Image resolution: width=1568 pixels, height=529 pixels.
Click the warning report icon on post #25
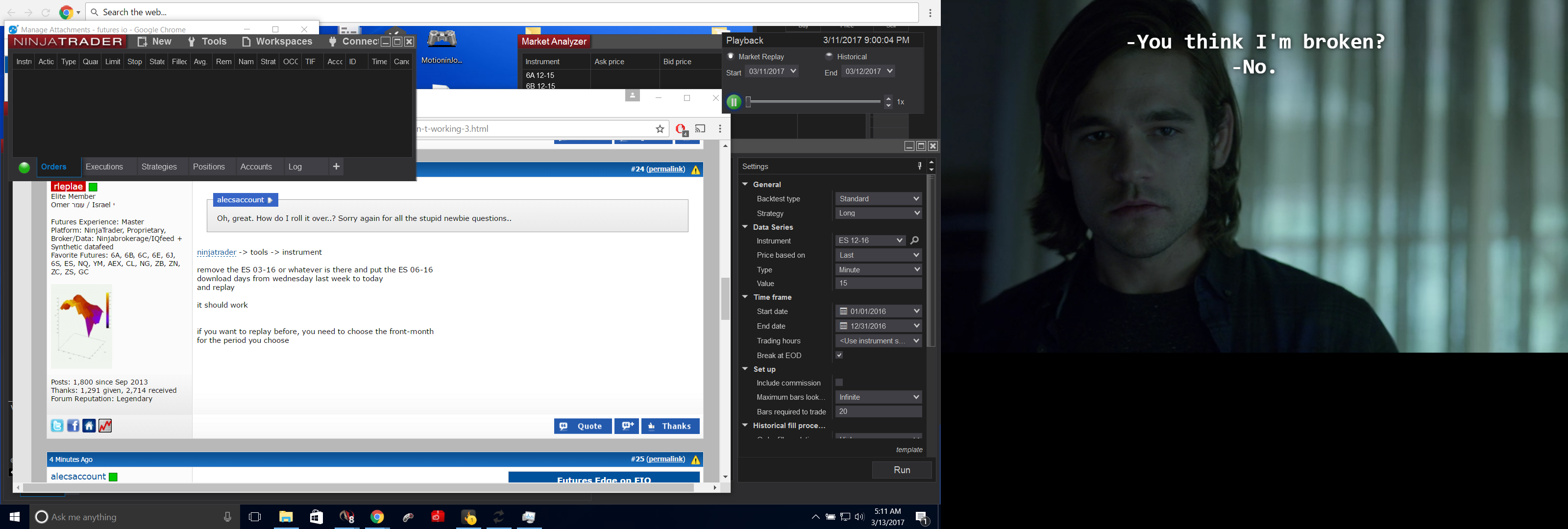[x=696, y=459]
